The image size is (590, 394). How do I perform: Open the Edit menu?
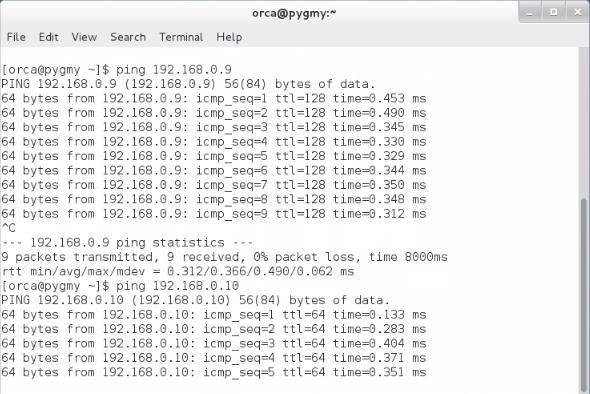[x=49, y=37]
